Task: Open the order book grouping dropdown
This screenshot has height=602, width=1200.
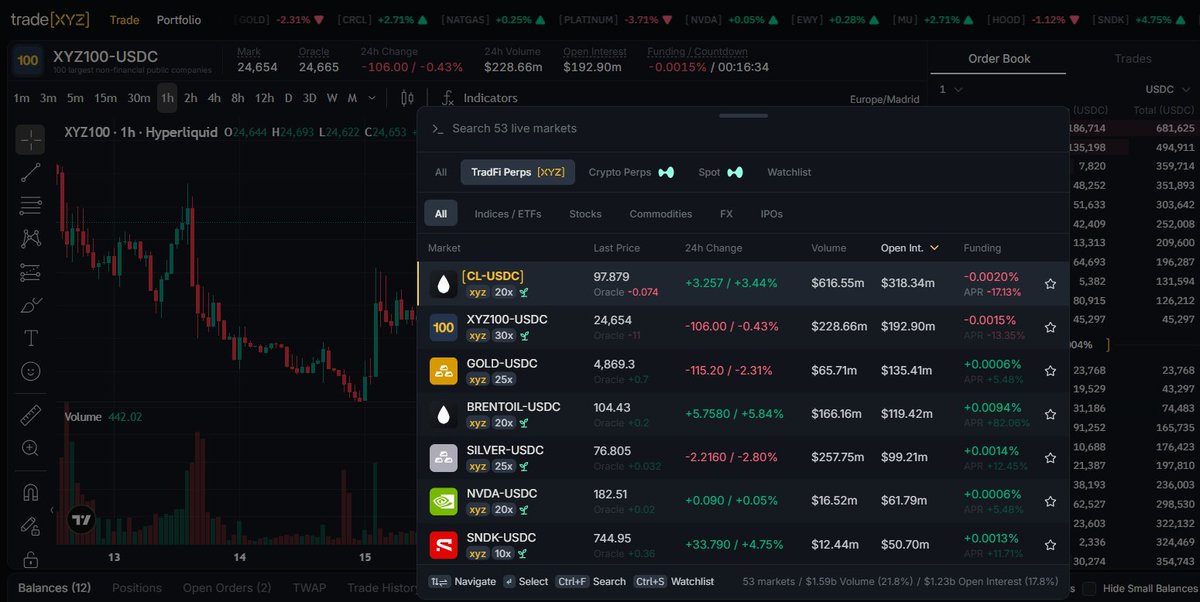Action: [950, 89]
